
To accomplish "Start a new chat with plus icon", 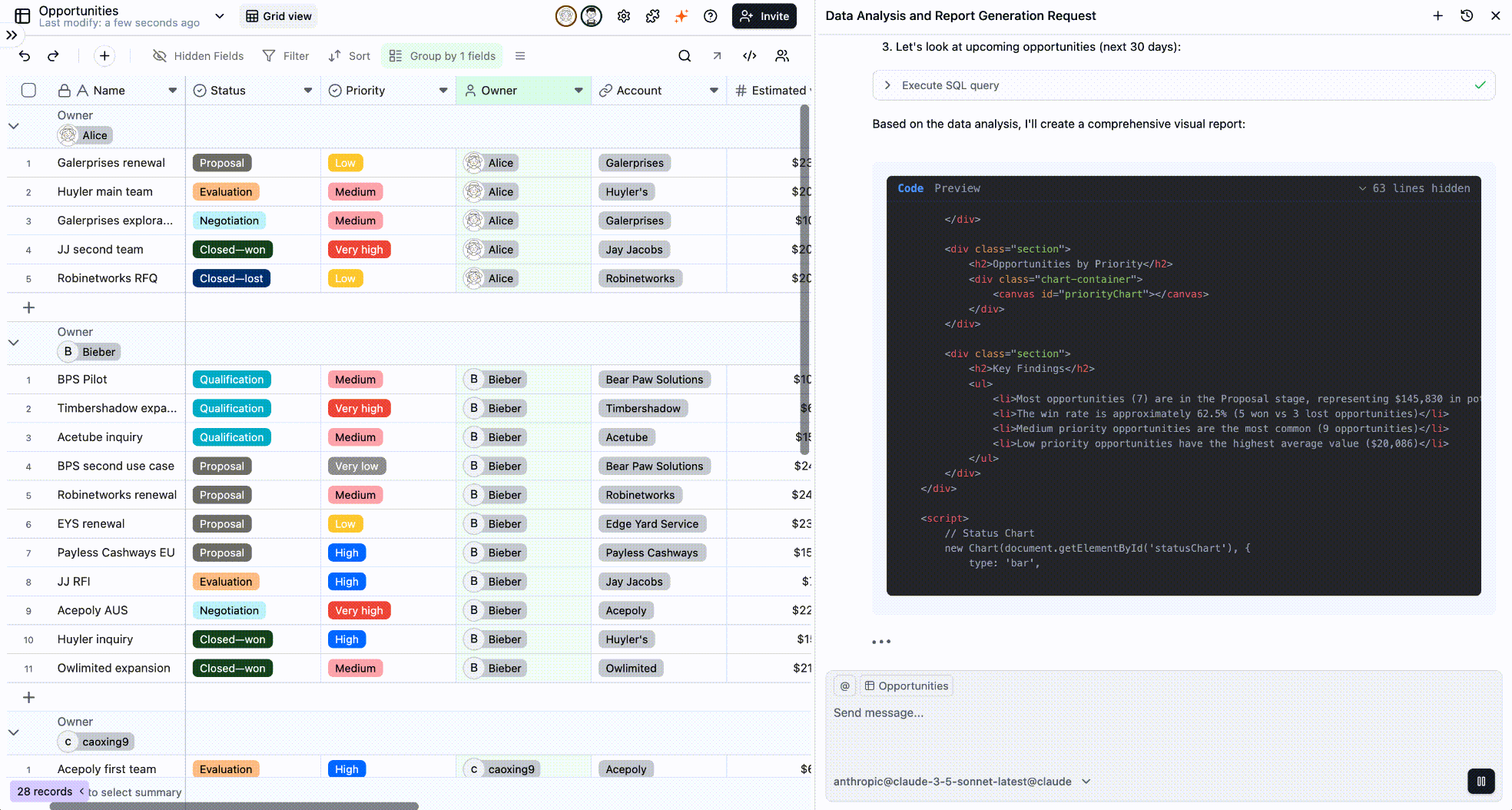I will [1437, 16].
